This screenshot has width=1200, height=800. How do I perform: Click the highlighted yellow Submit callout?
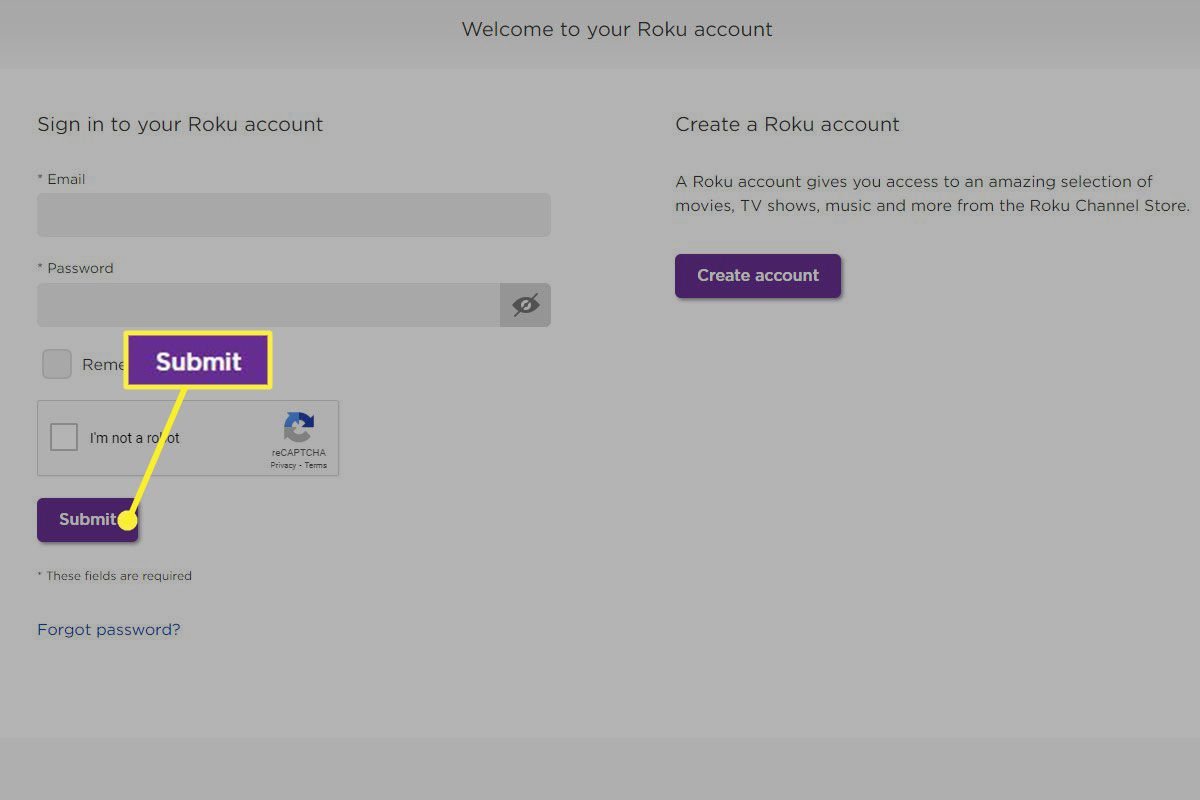198,361
